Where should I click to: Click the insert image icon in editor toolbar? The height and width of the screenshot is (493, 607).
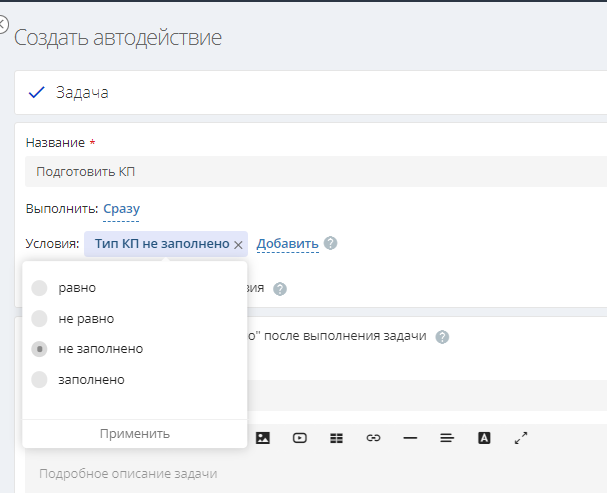(263, 438)
